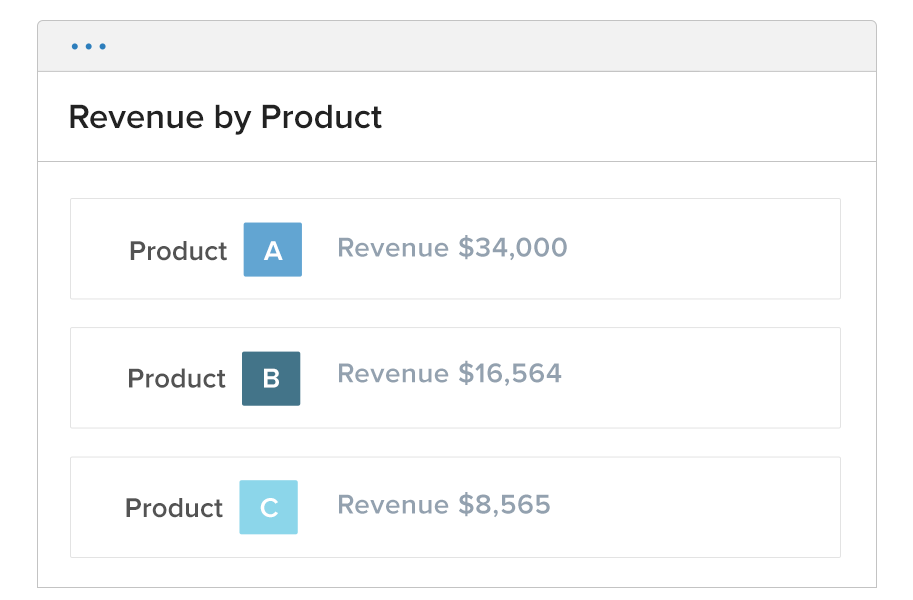Click empty right side of Product C card
This screenshot has width=913, height=600.
[x=720, y=507]
